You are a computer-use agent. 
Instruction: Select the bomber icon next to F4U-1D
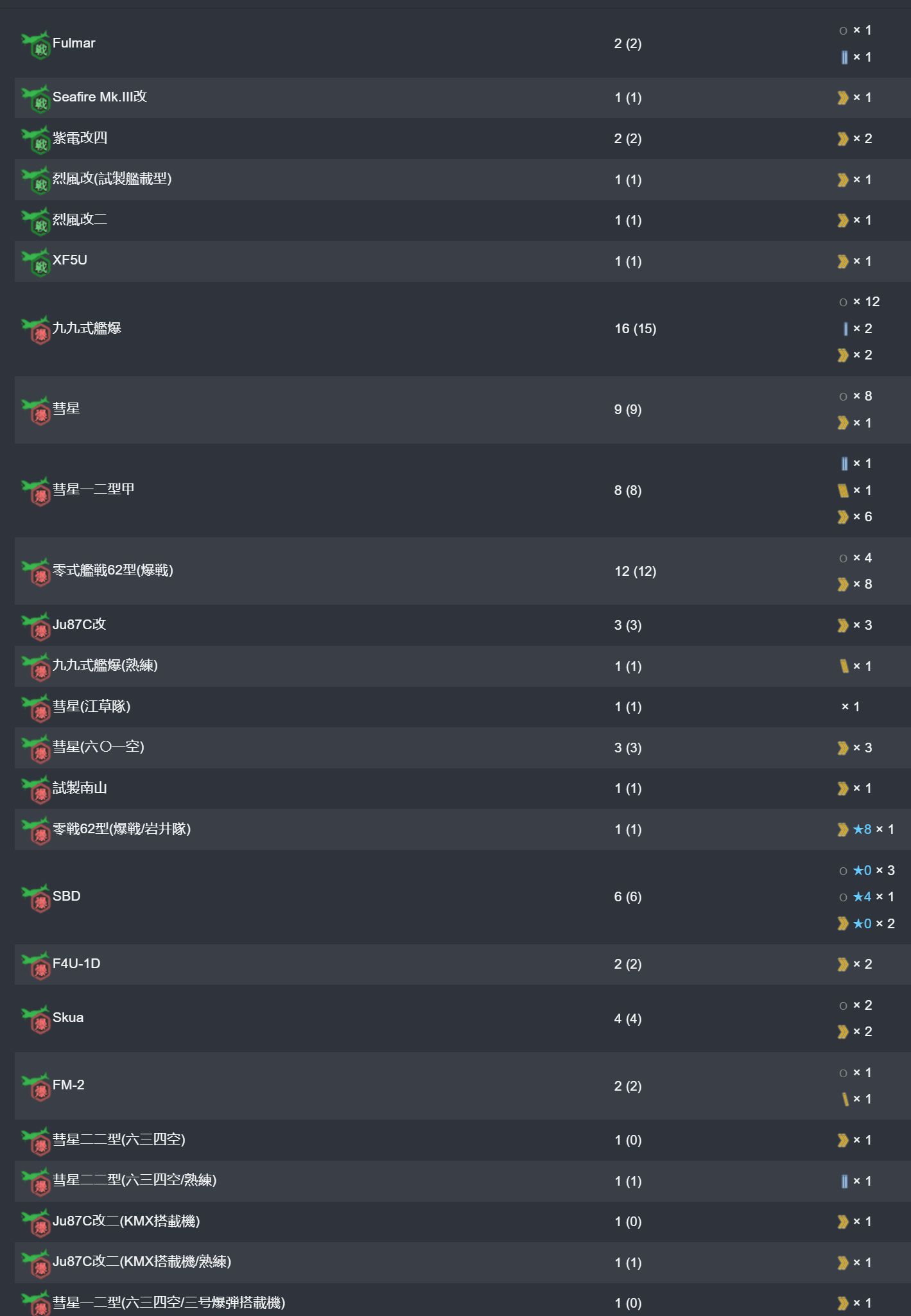(36, 965)
